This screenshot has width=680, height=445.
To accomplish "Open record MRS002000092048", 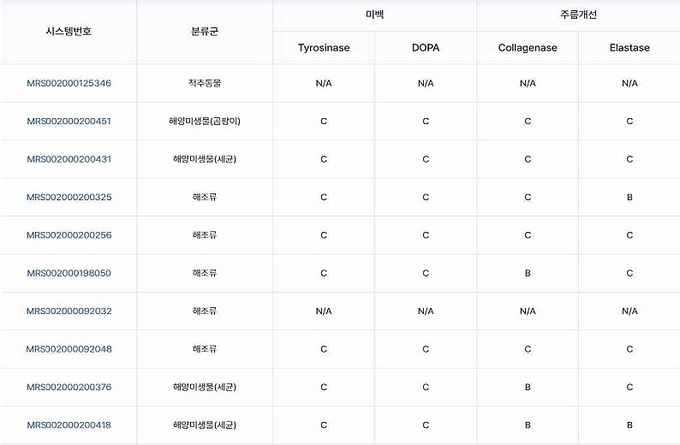I will point(69,349).
